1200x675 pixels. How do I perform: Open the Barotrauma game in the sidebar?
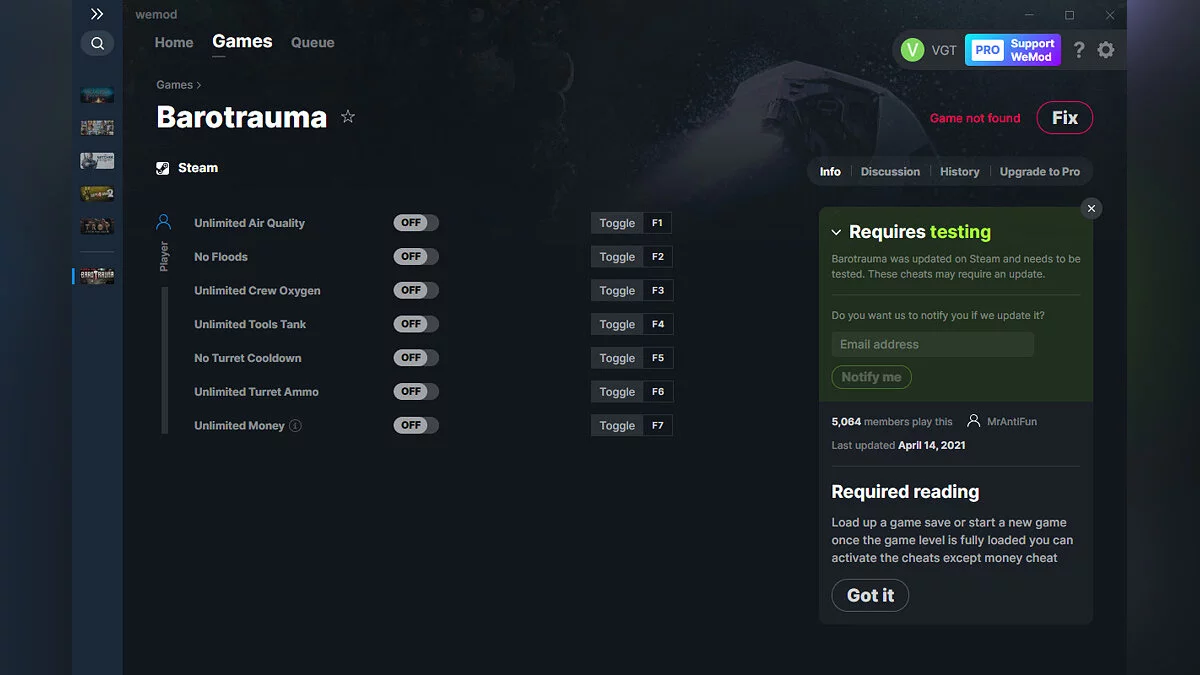tap(96, 274)
